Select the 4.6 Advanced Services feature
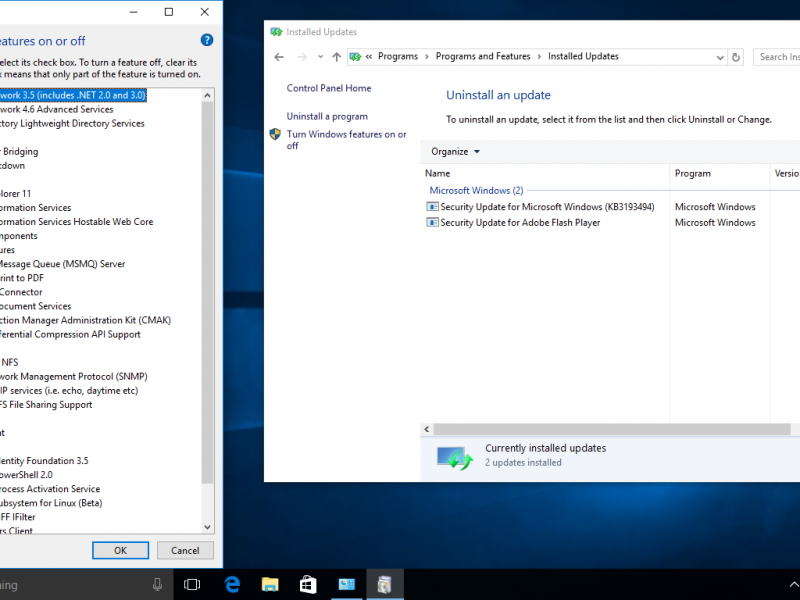The width and height of the screenshot is (800, 600). tap(57, 109)
